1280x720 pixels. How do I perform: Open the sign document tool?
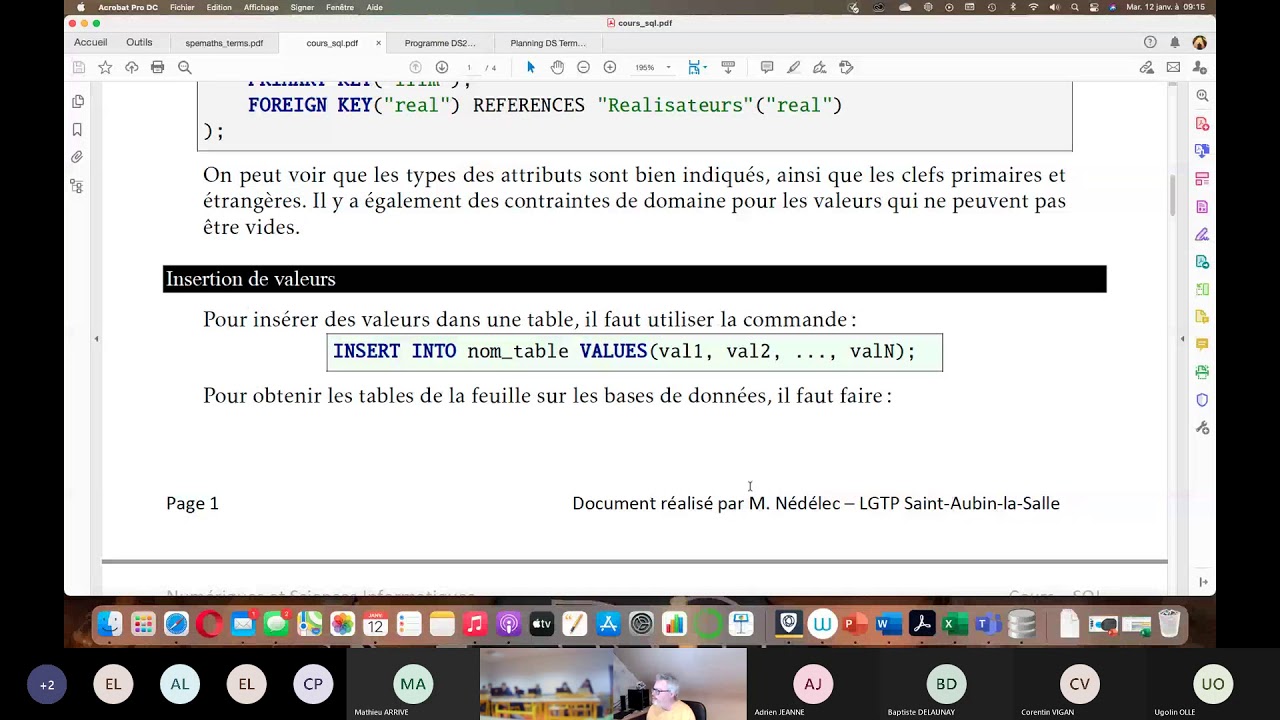coord(819,67)
